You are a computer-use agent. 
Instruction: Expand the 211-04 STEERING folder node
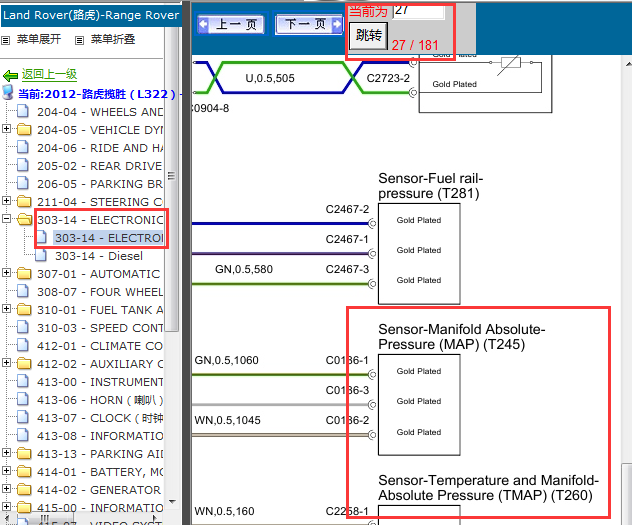pyautogui.click(x=7, y=202)
